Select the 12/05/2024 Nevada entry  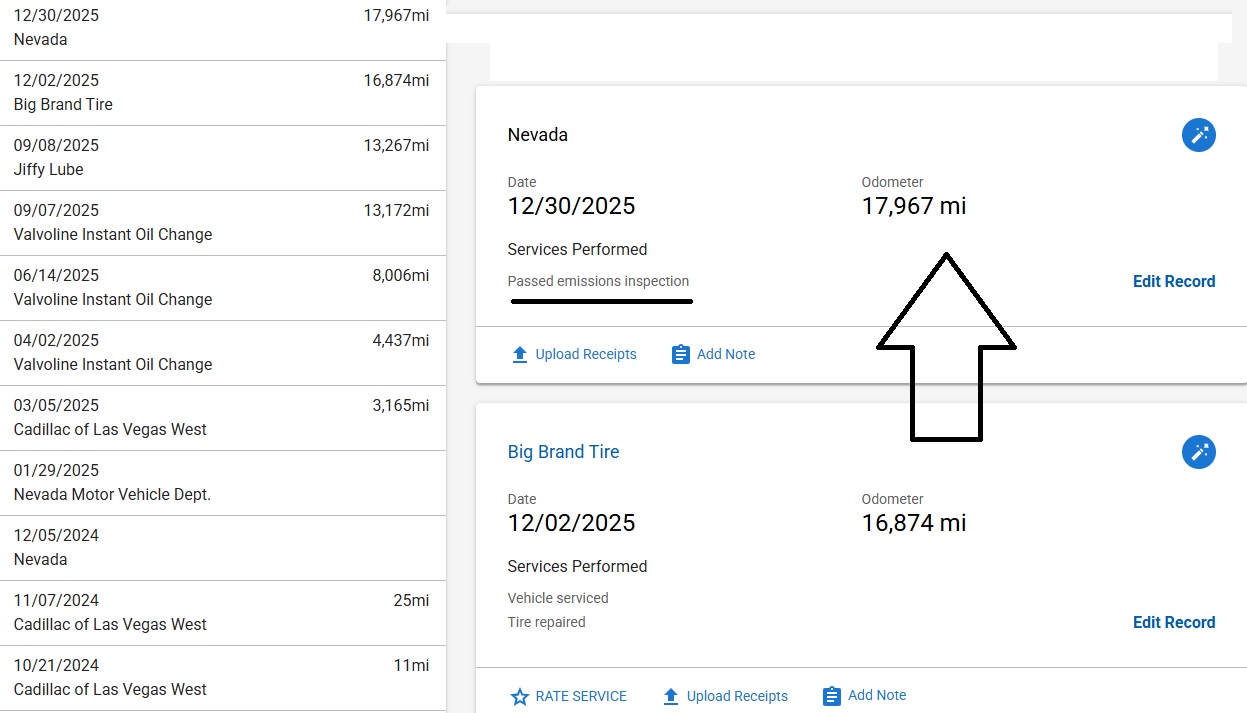point(221,548)
